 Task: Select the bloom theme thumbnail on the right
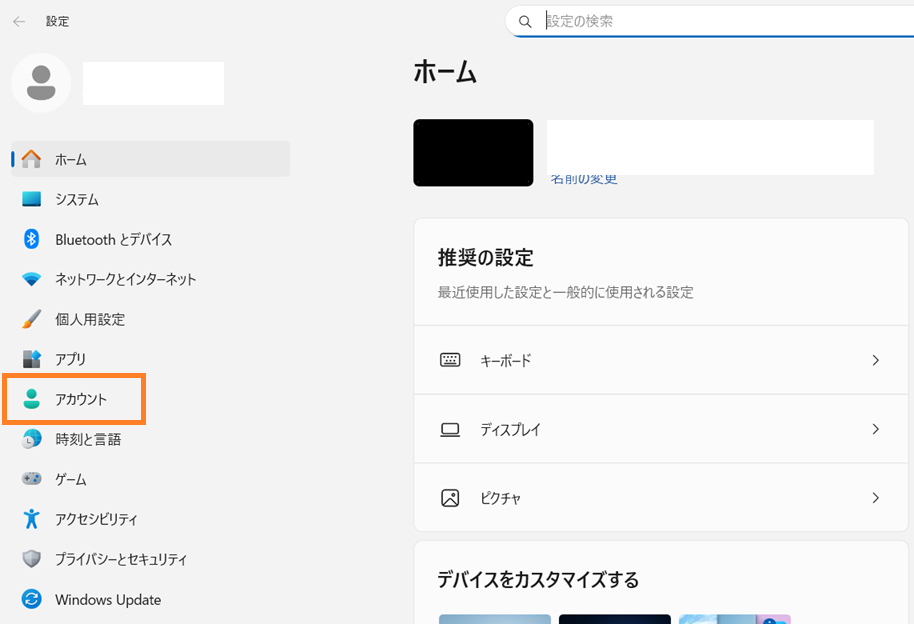click(x=734, y=619)
